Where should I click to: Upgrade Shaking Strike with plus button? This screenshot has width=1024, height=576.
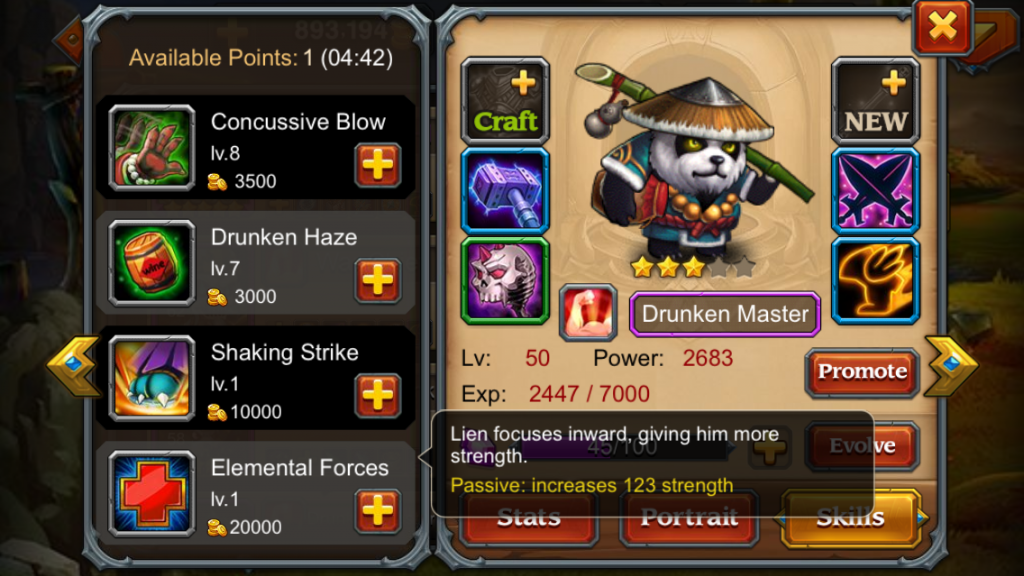[378, 395]
